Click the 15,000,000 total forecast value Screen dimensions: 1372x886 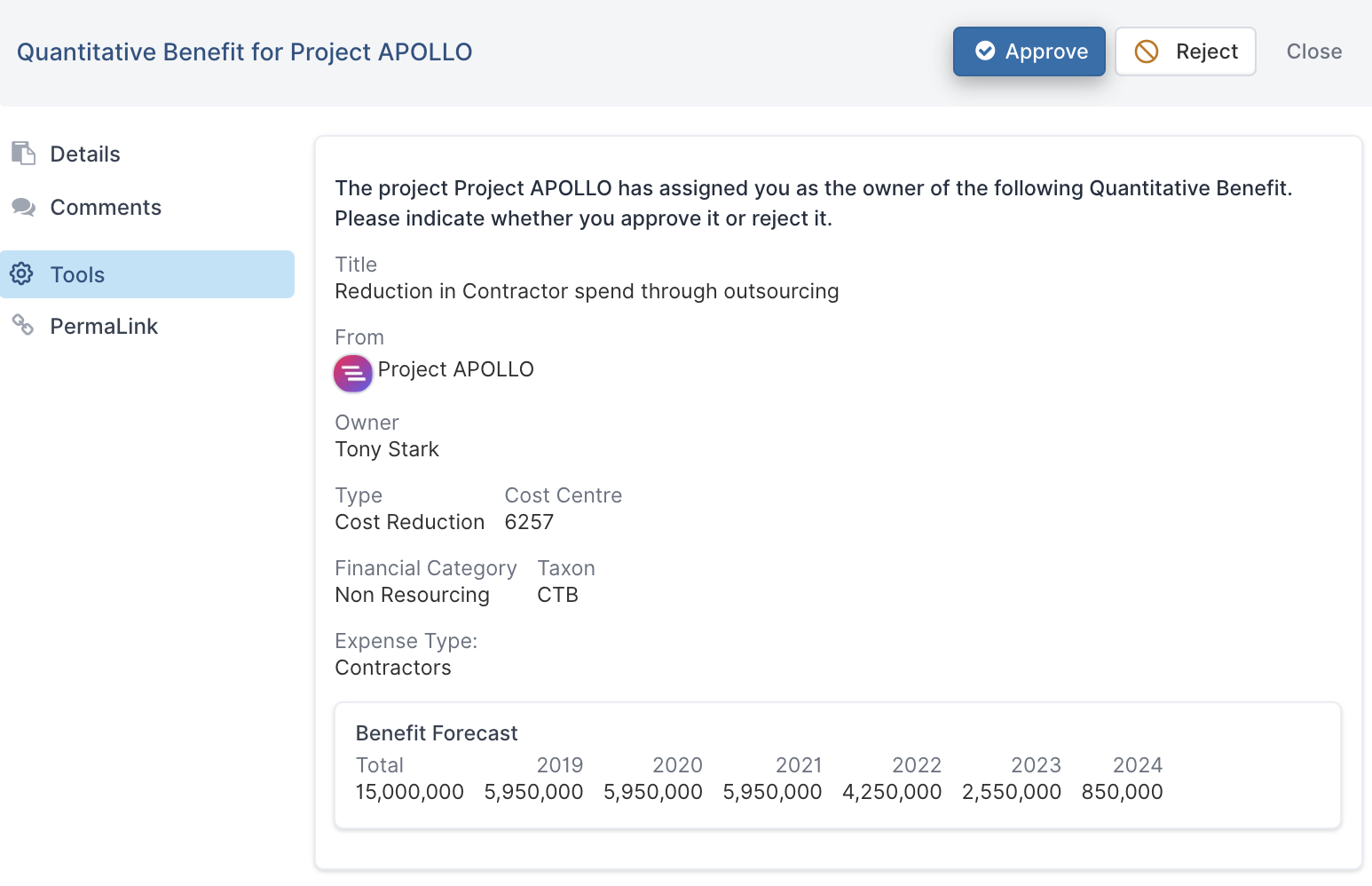[x=410, y=792]
